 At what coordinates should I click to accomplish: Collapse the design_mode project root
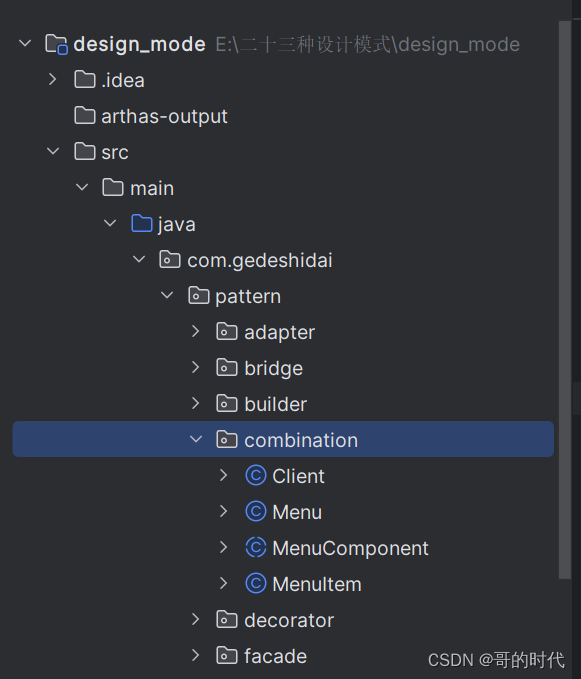click(x=25, y=44)
